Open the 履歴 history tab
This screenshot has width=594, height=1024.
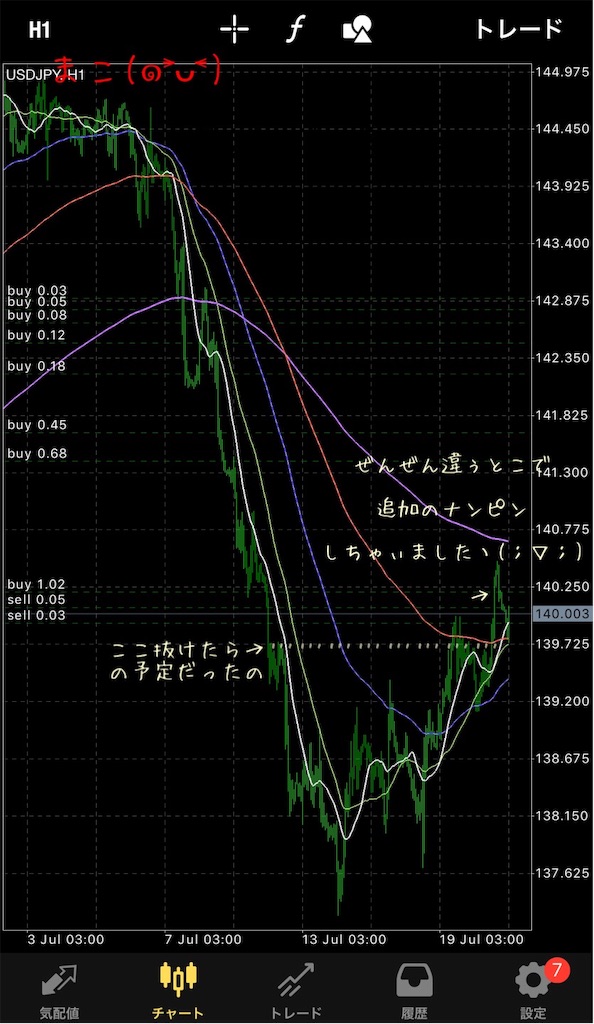tap(414, 990)
